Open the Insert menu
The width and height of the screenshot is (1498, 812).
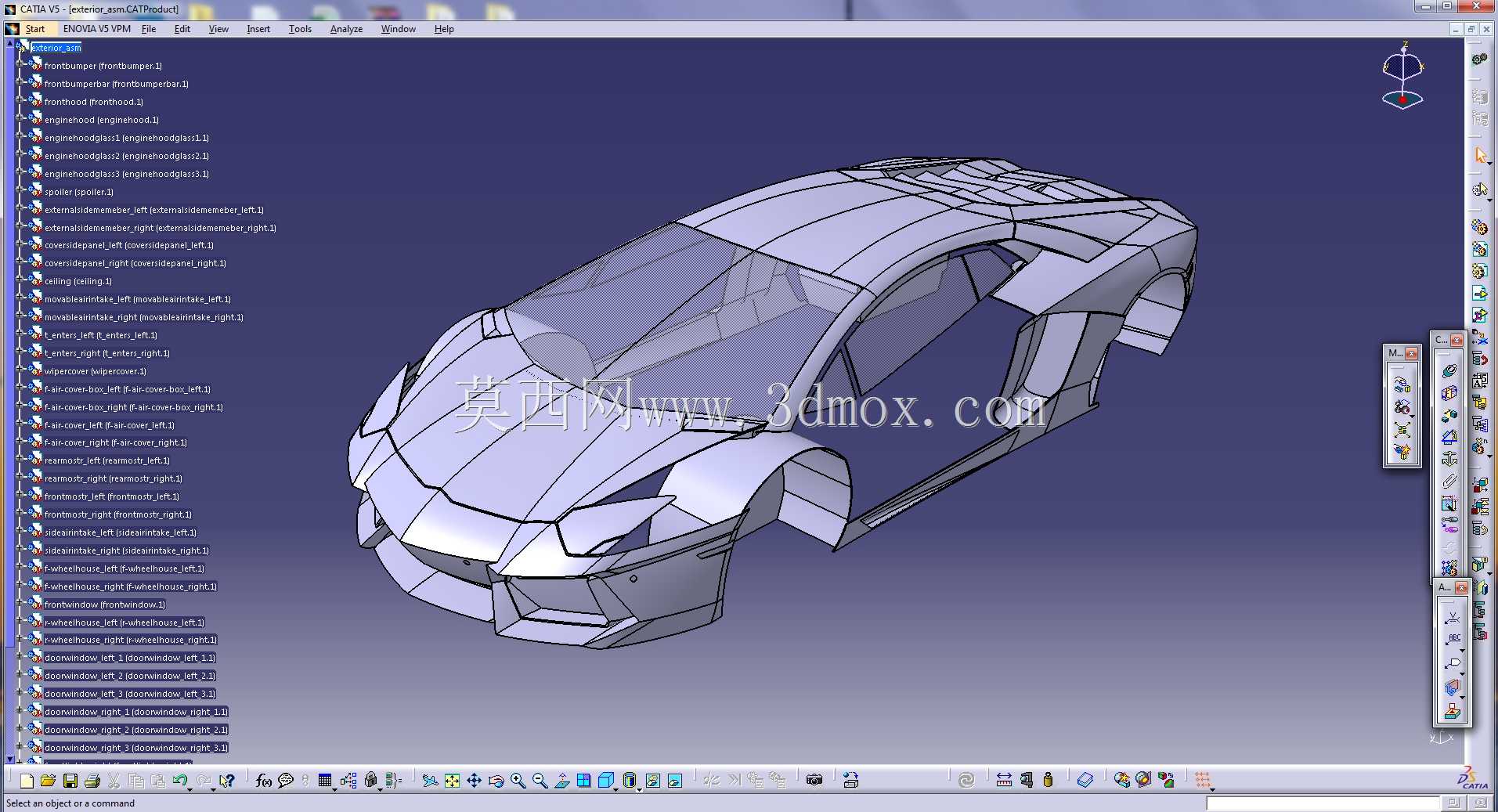258,29
